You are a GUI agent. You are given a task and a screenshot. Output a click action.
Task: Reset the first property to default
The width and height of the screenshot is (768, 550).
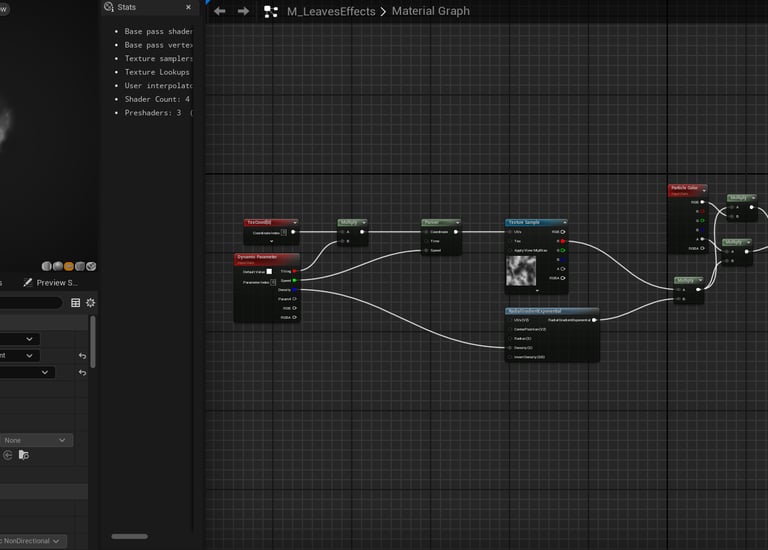[83, 355]
